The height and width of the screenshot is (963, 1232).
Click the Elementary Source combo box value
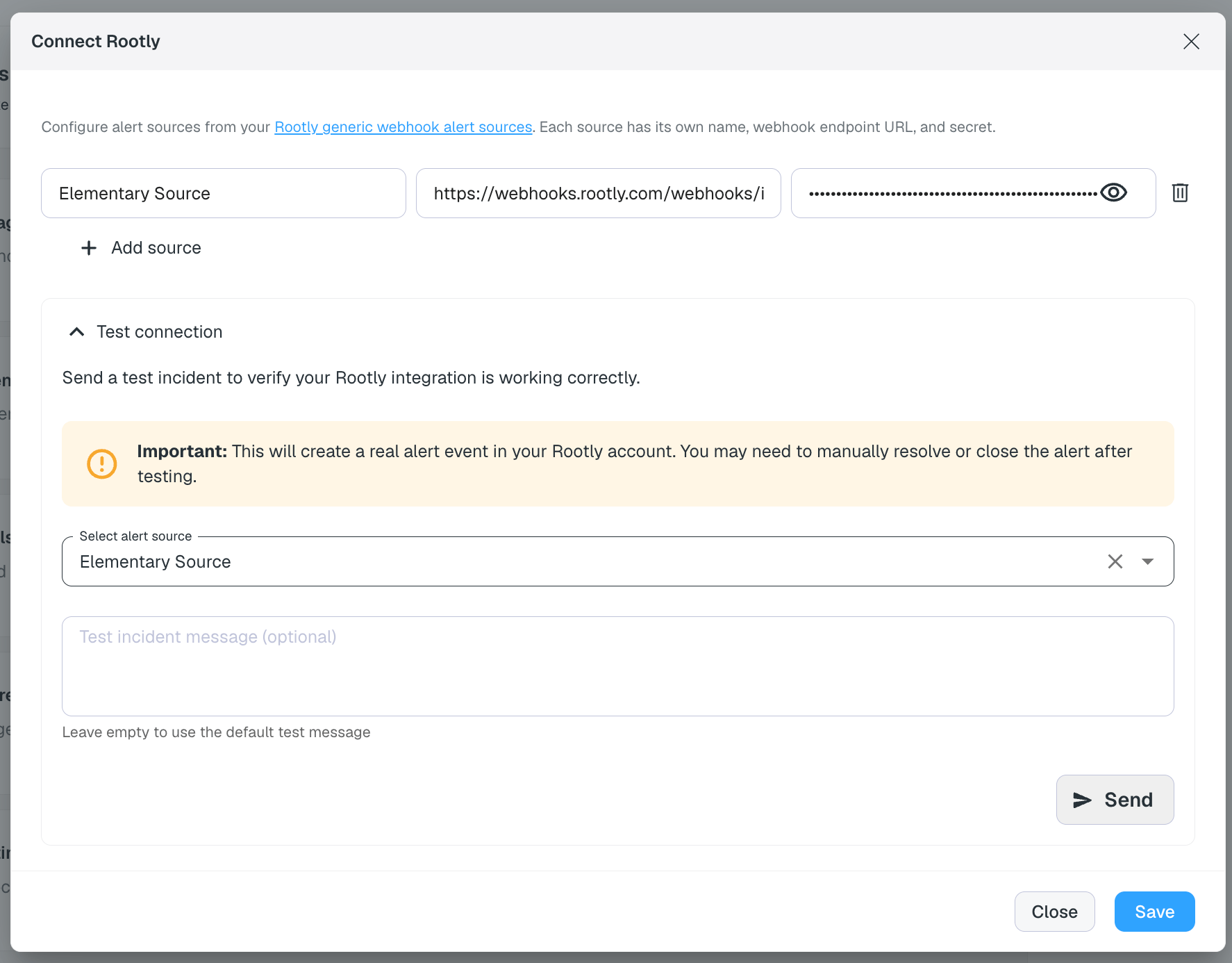pos(156,561)
